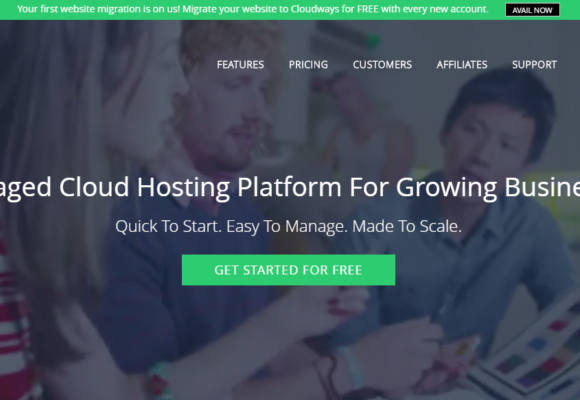
Task: Click the word 'FREE' in top banner
Action: coord(368,9)
